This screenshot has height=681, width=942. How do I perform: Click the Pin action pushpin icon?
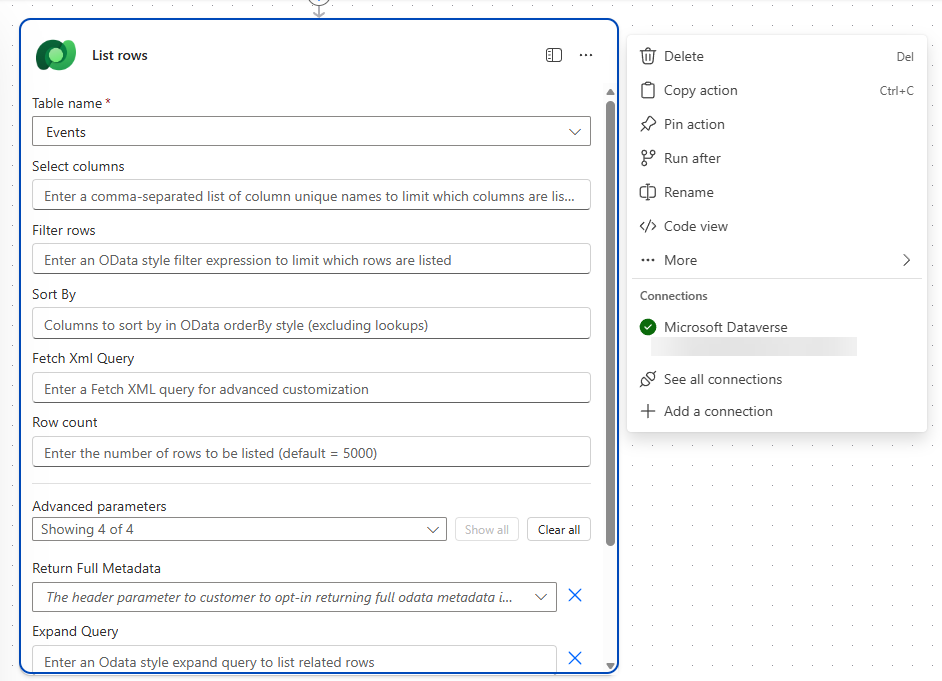click(648, 124)
